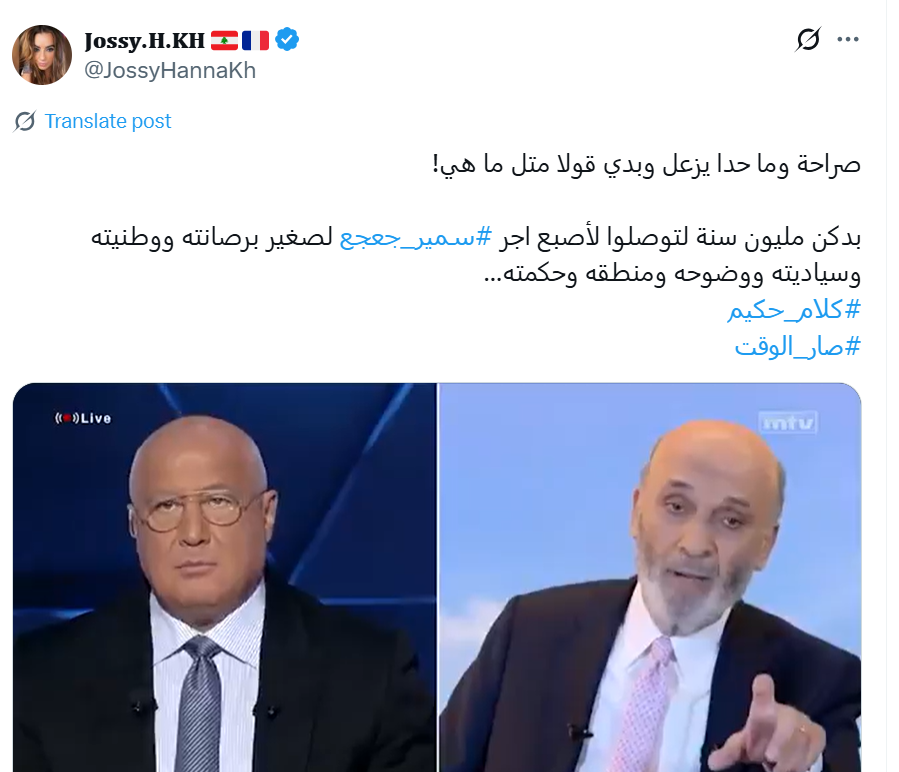Click the Grok icon near top right
Screen dimensions: 899x772
pyautogui.click(x=808, y=40)
